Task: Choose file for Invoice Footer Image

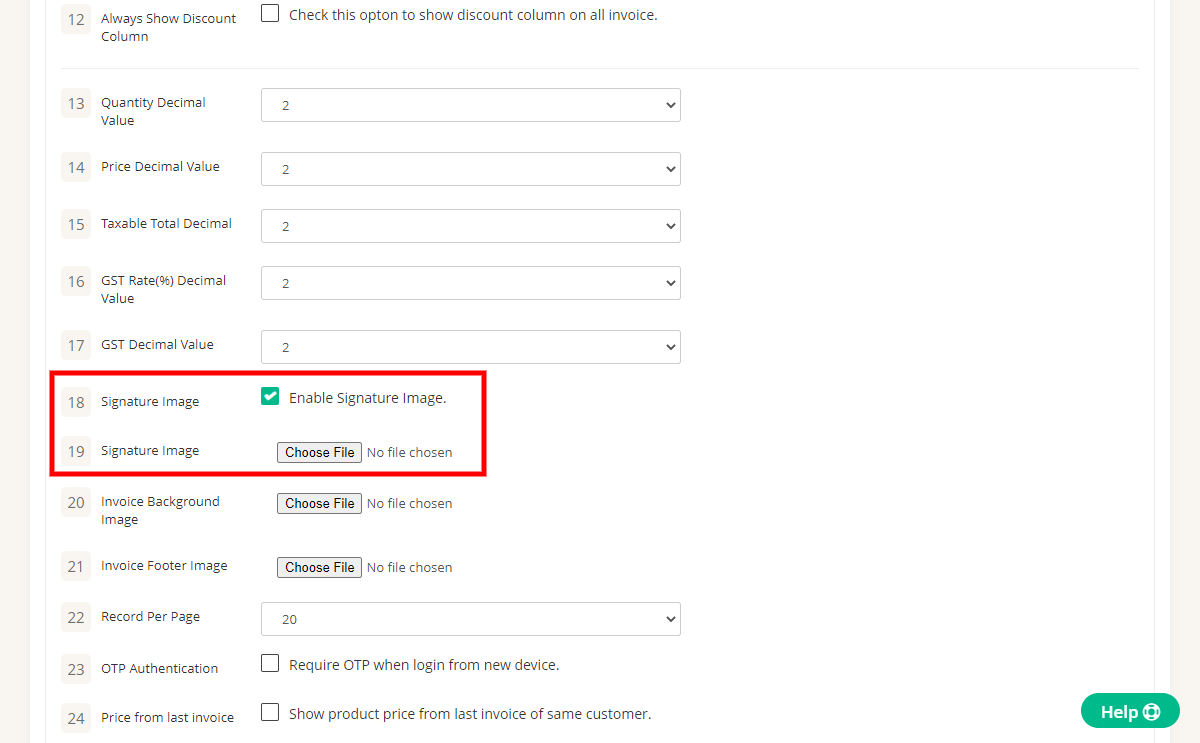Action: click(319, 567)
